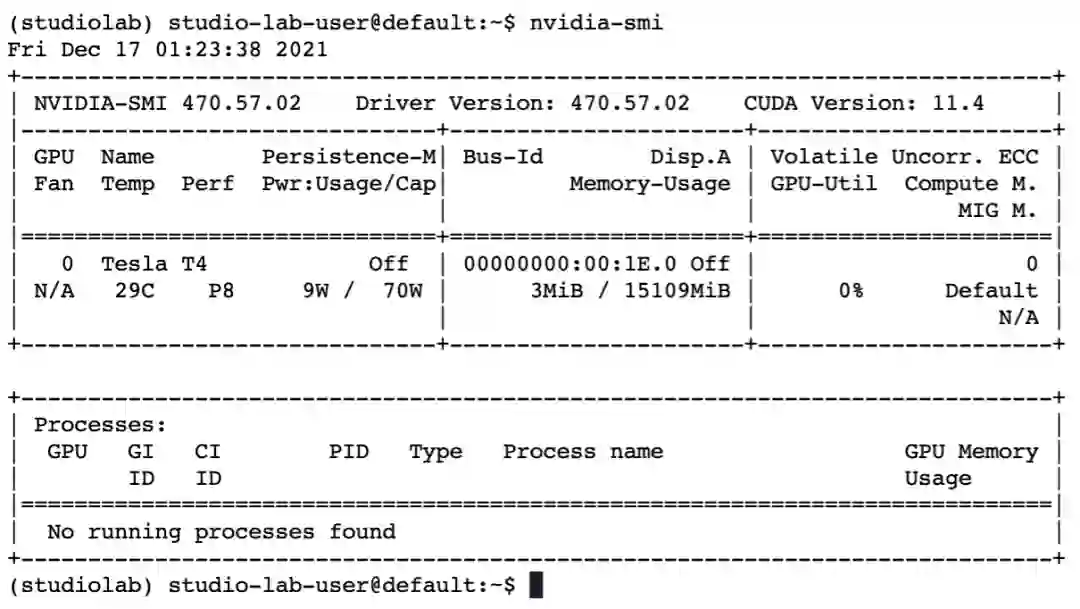1080x609 pixels.
Task: Click the Persistence-M column header
Action: [x=349, y=157]
